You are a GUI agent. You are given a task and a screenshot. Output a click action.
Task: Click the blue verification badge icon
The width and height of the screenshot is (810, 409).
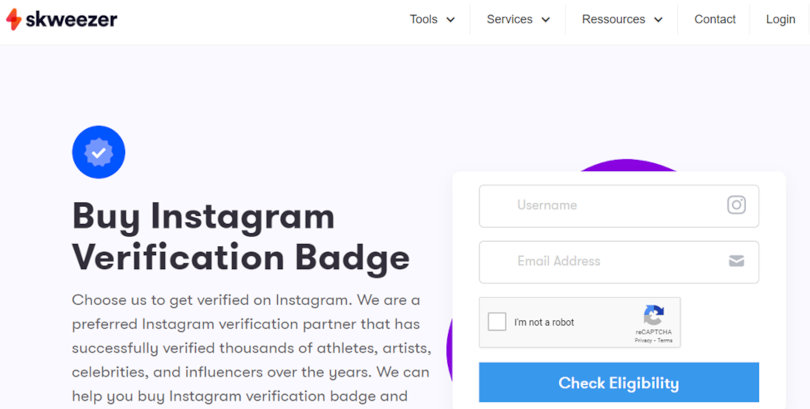coord(99,152)
